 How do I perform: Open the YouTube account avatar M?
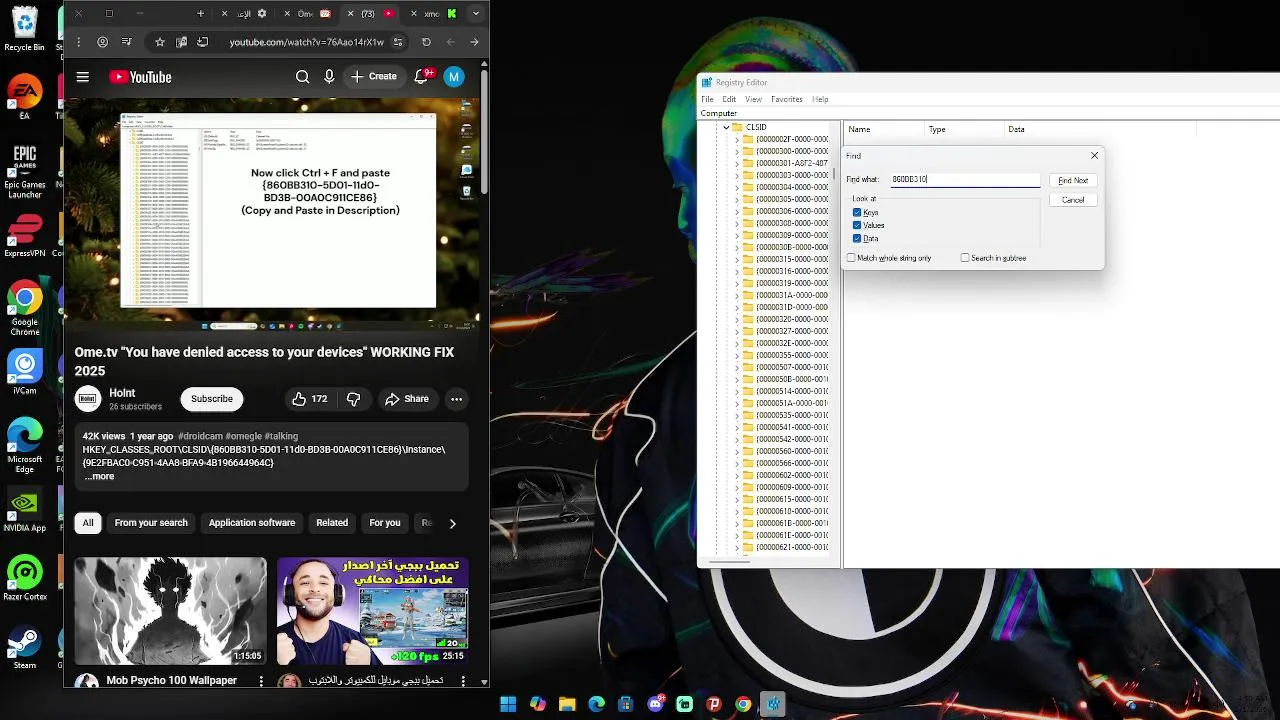[x=454, y=77]
